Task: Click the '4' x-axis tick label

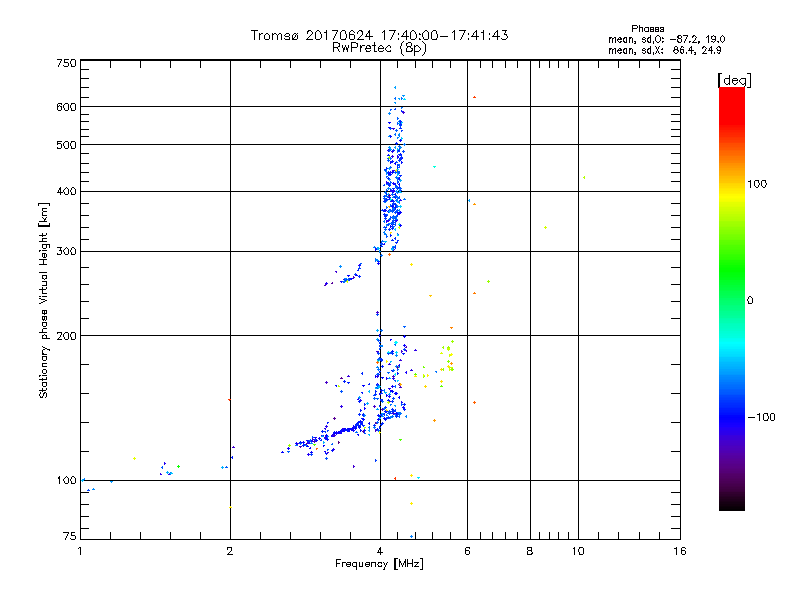Action: (x=380, y=551)
